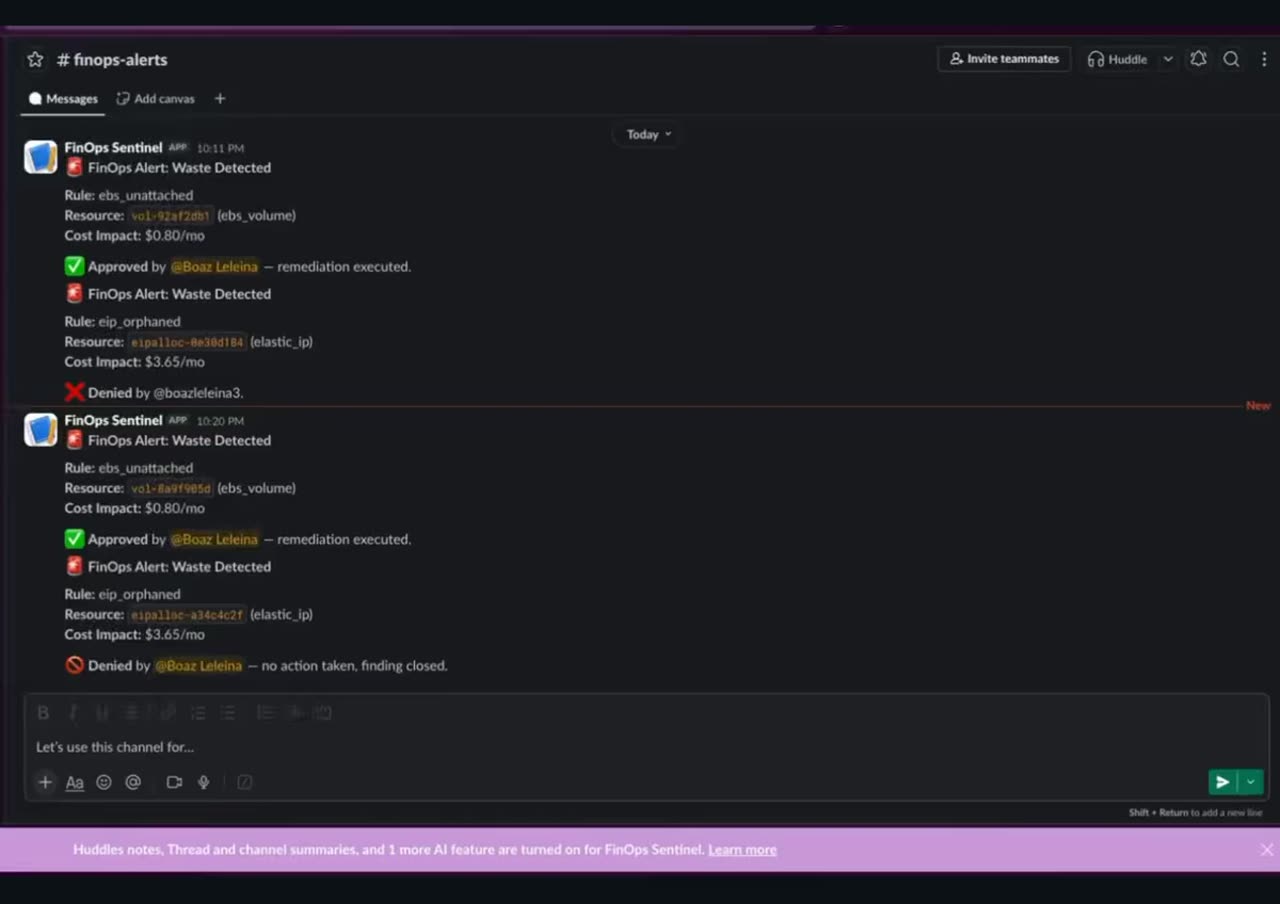Toggle underline formatting in the composer
This screenshot has height=904, width=1280.
tap(102, 713)
